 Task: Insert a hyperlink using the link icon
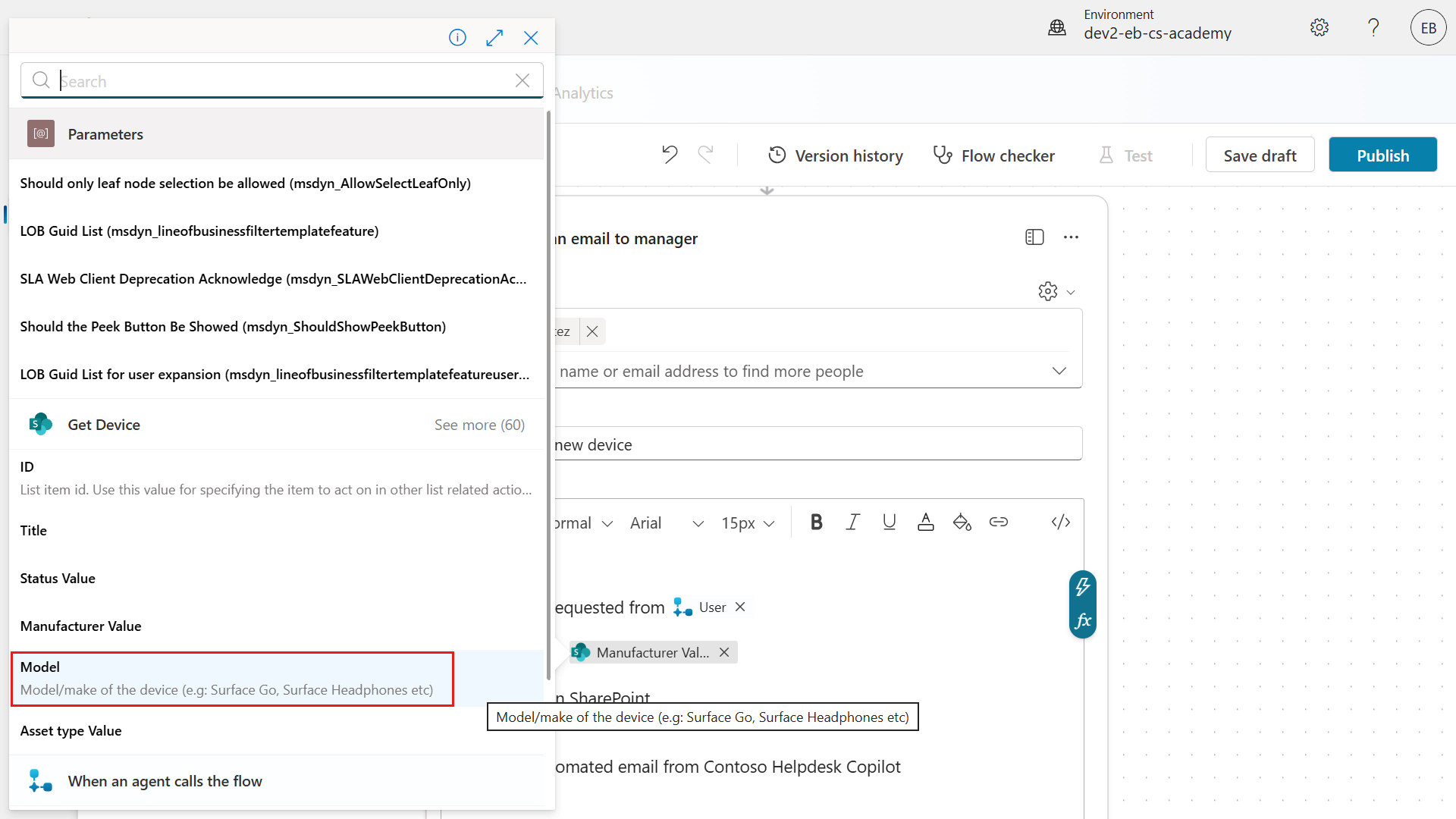pos(999,522)
